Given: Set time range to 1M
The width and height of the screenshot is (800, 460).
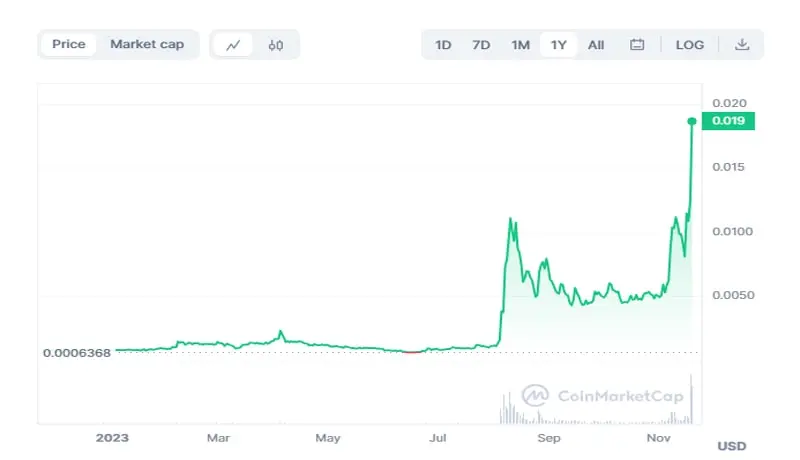Looking at the screenshot, I should click(x=520, y=45).
